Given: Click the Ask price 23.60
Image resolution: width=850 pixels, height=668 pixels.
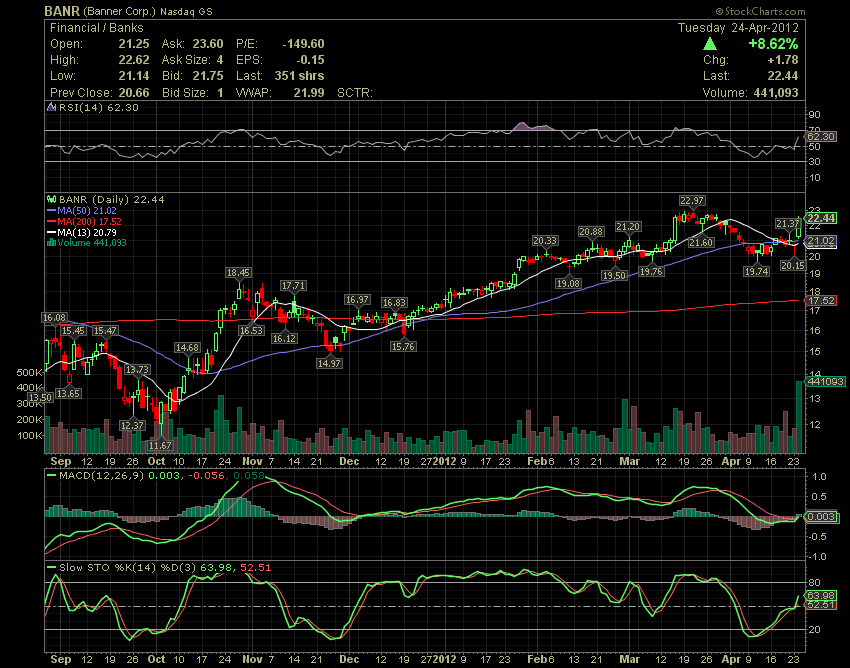Looking at the screenshot, I should tap(208, 44).
